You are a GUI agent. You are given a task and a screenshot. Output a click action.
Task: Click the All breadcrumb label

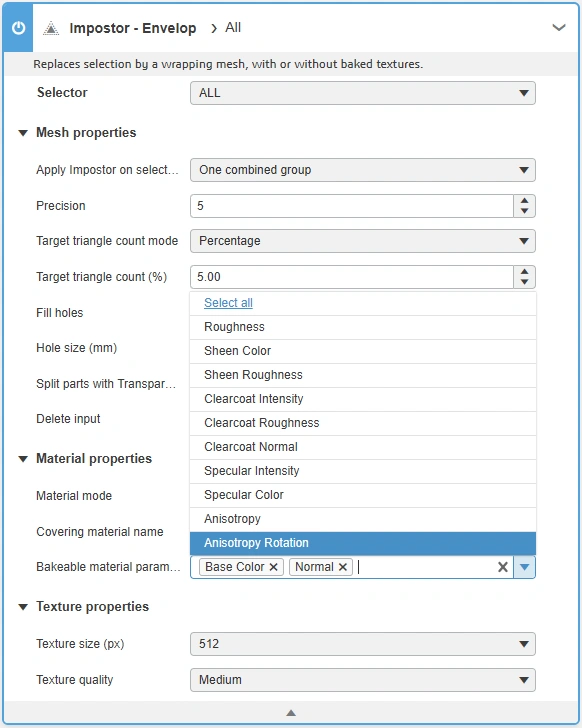click(233, 28)
